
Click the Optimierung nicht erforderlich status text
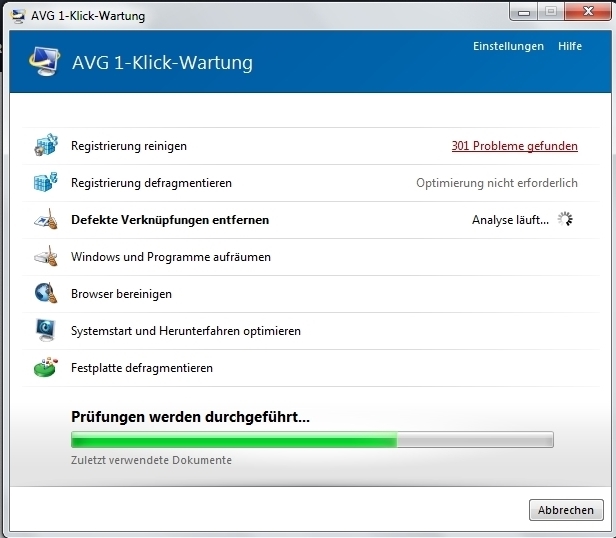click(x=497, y=183)
